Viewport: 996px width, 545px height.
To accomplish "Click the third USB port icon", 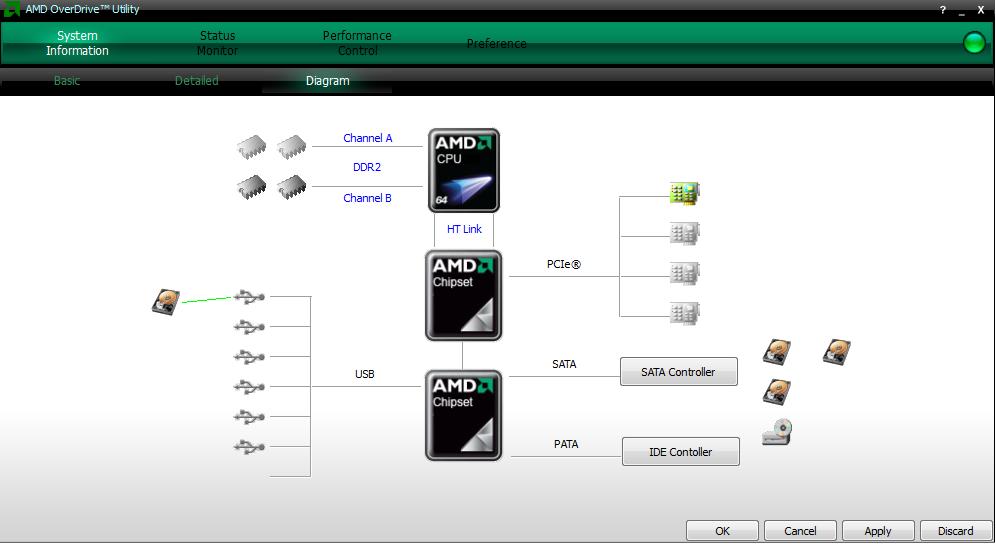I will coord(249,357).
